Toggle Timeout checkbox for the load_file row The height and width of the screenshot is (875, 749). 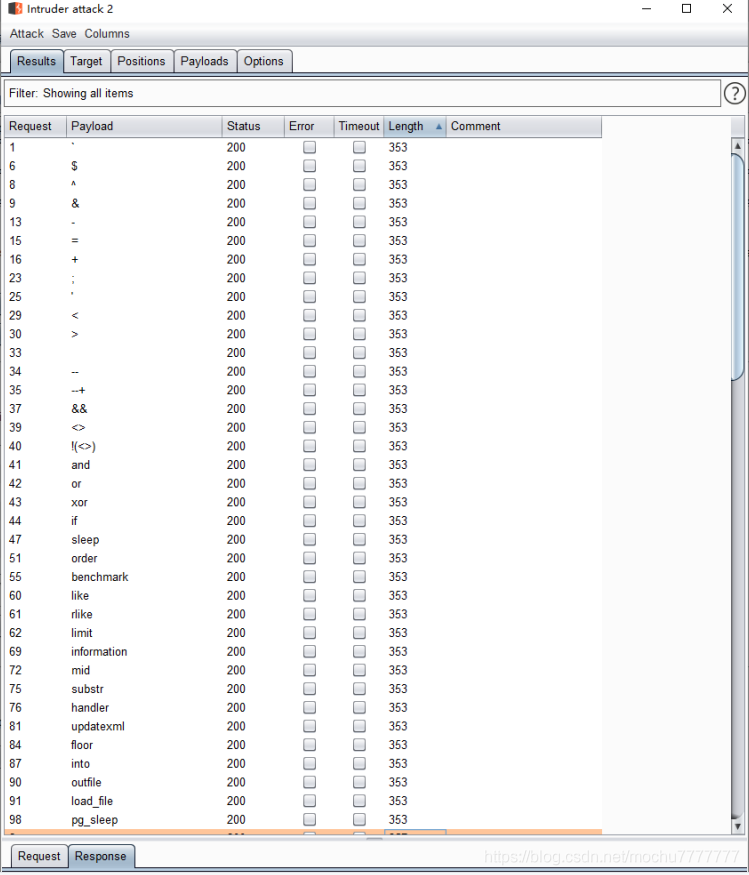pos(359,801)
